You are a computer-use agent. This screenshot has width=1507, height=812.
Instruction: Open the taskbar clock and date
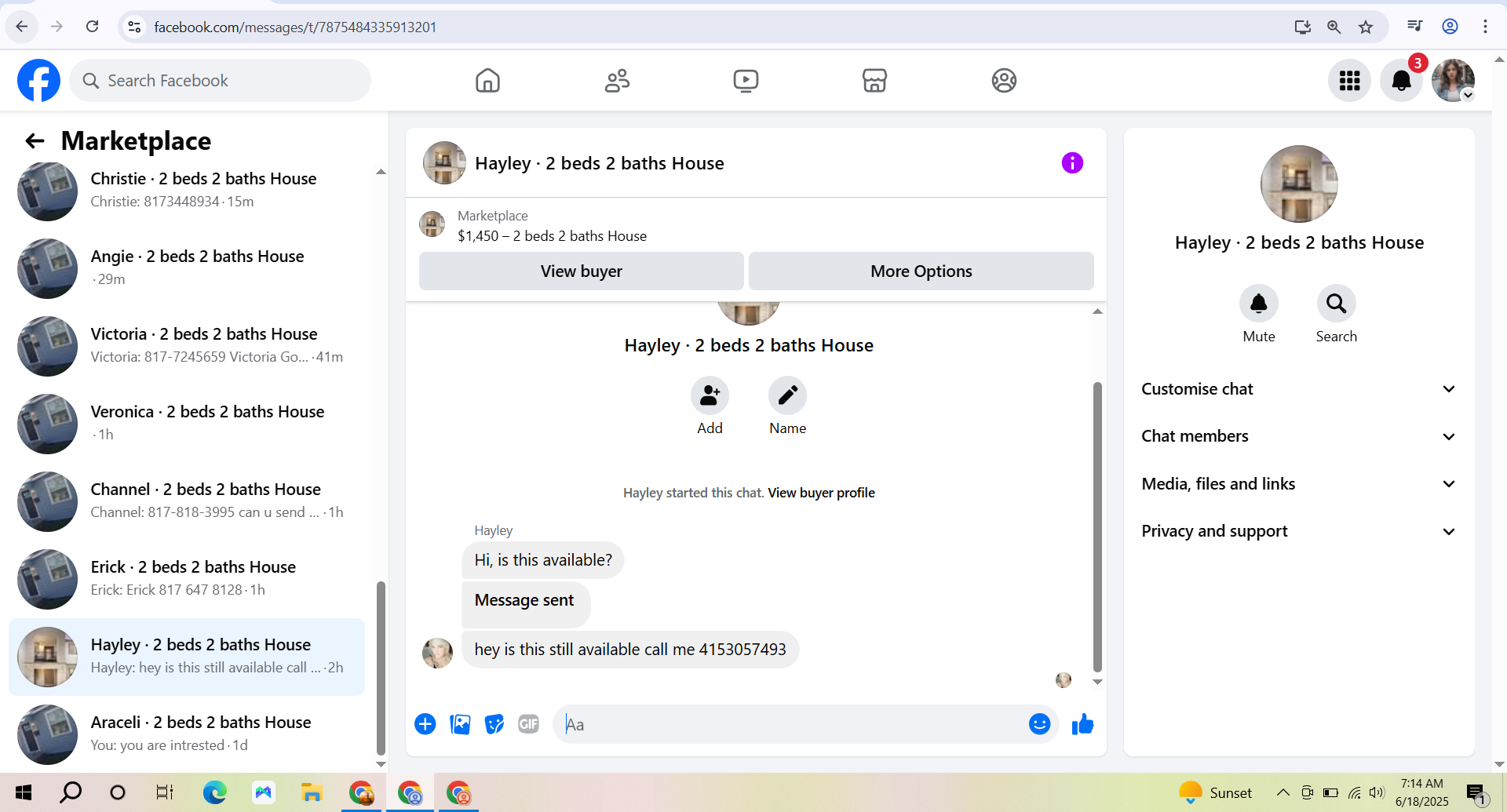click(x=1421, y=792)
